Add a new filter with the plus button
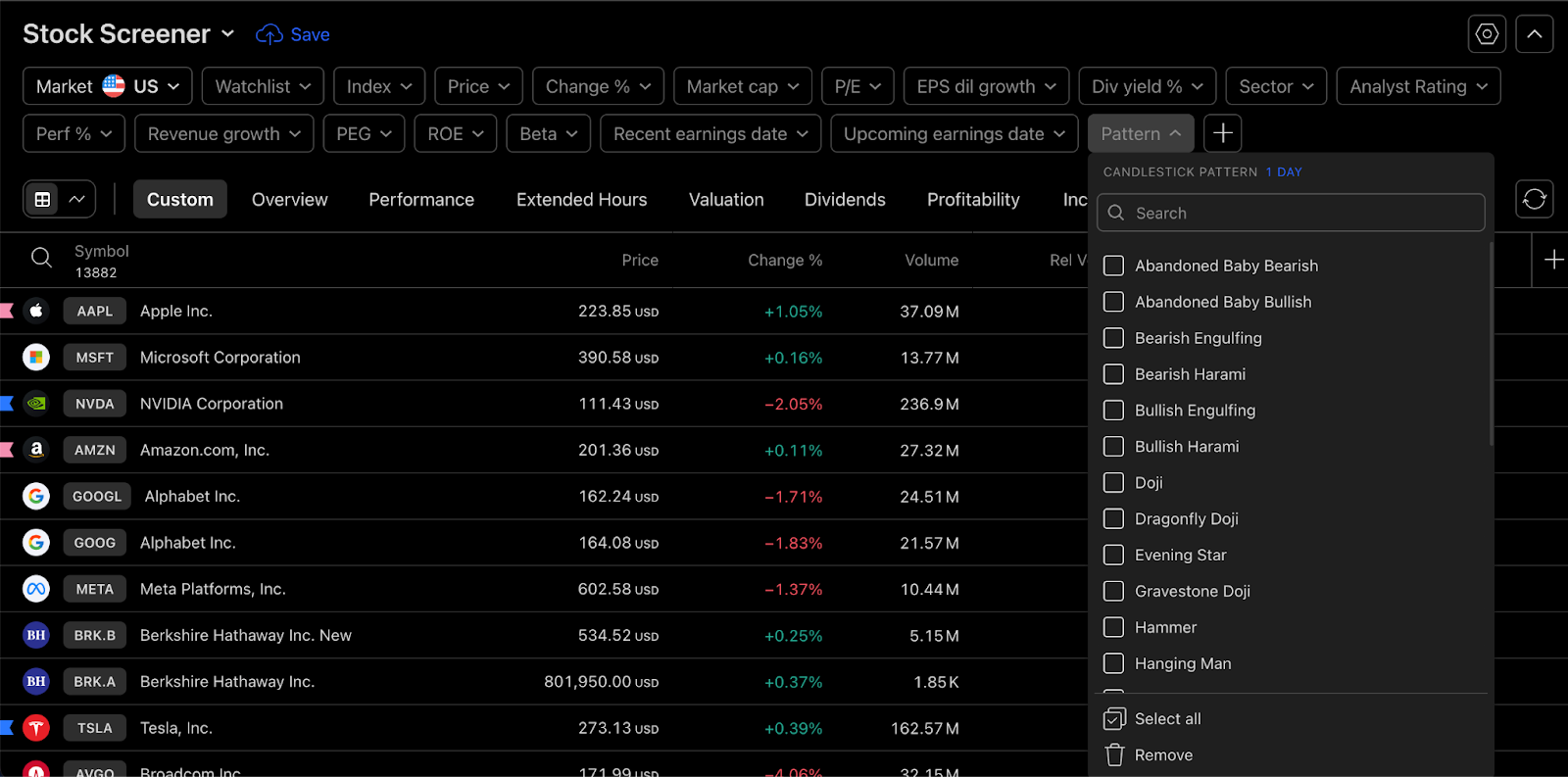 click(1223, 133)
